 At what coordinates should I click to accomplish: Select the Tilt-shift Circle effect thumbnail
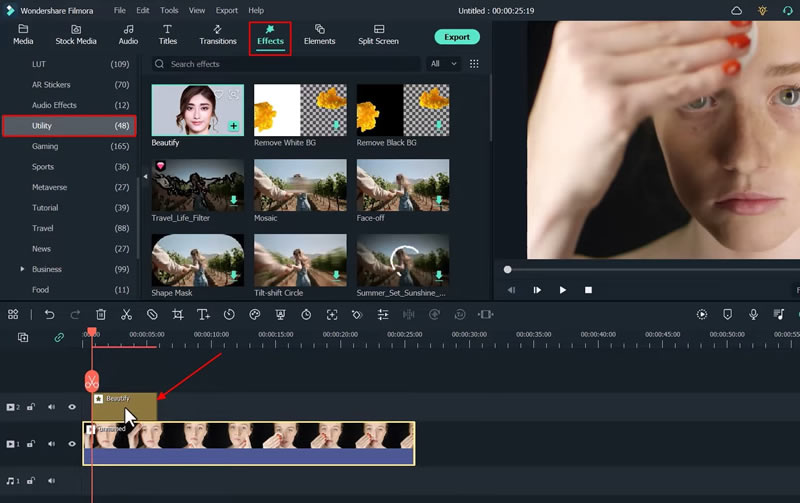[300, 260]
